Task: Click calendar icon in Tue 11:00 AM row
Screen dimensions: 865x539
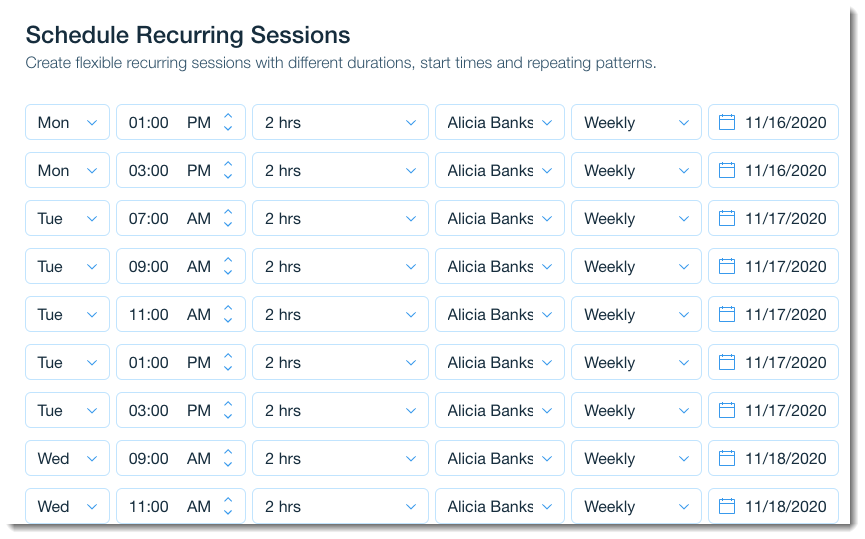Action: click(x=727, y=314)
